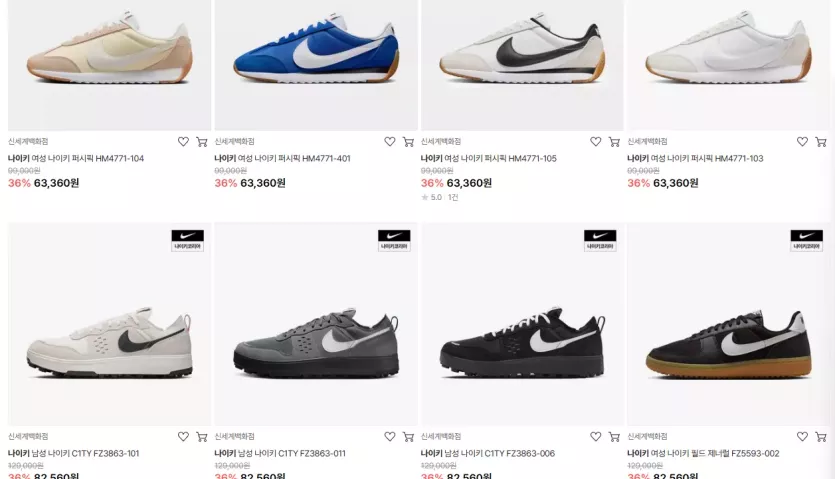This screenshot has width=835, height=479.
Task: Cart icon for 필드 제너럴 FZ5593-002
Action: [821, 437]
